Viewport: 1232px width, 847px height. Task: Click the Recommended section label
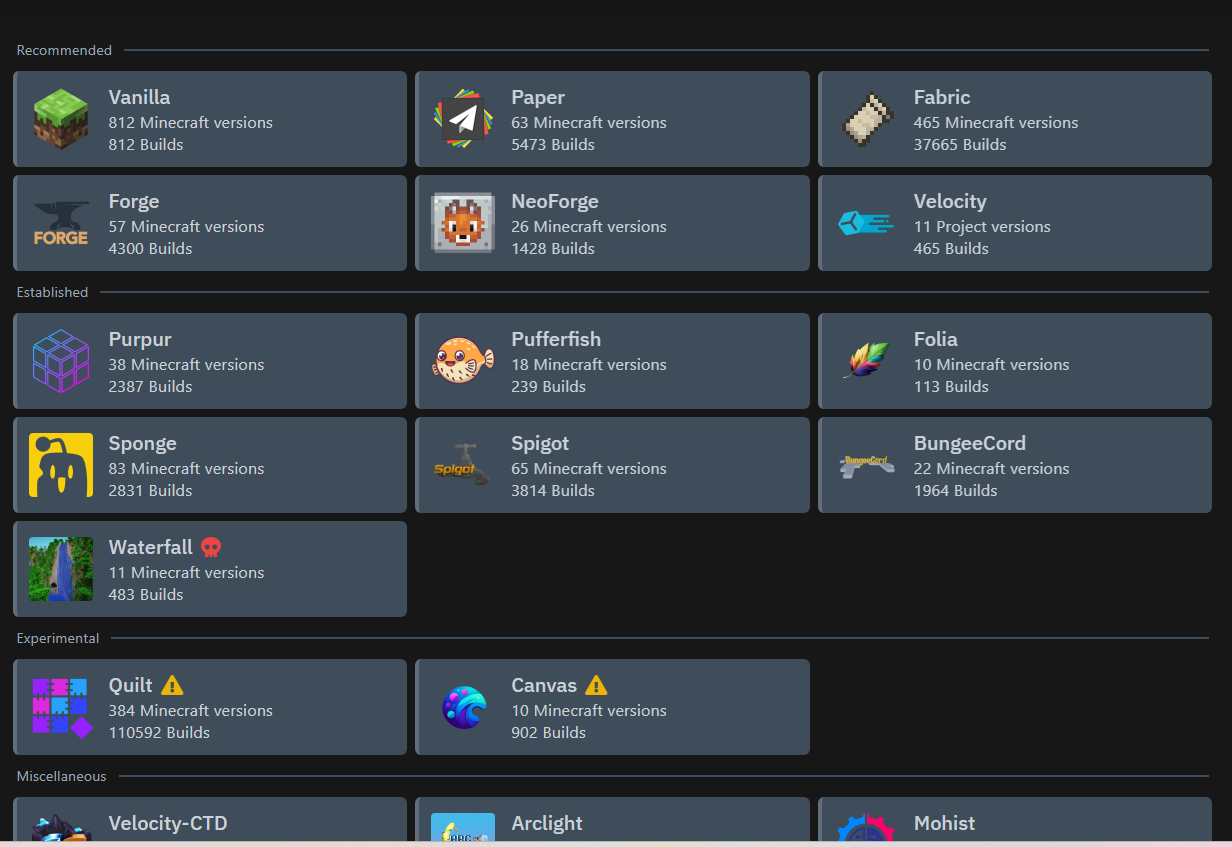click(64, 50)
